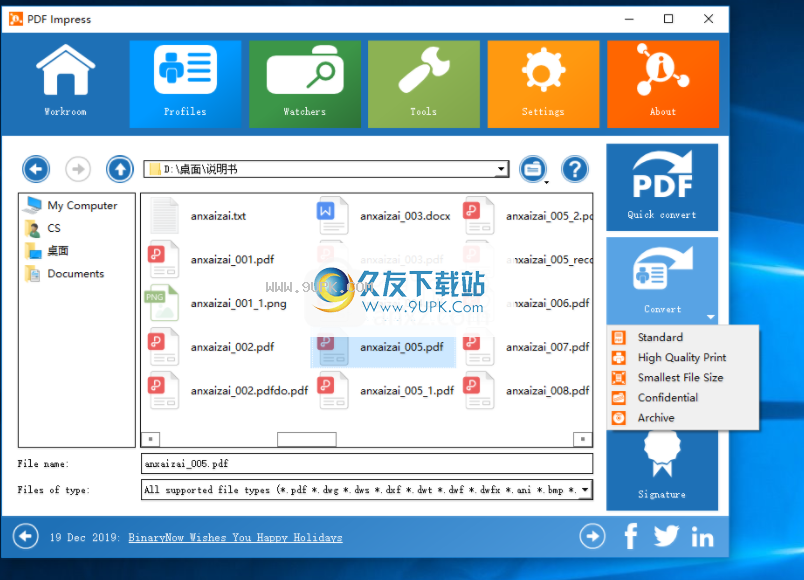The width and height of the screenshot is (804, 580).
Task: Go up one folder level
Action: click(x=120, y=169)
